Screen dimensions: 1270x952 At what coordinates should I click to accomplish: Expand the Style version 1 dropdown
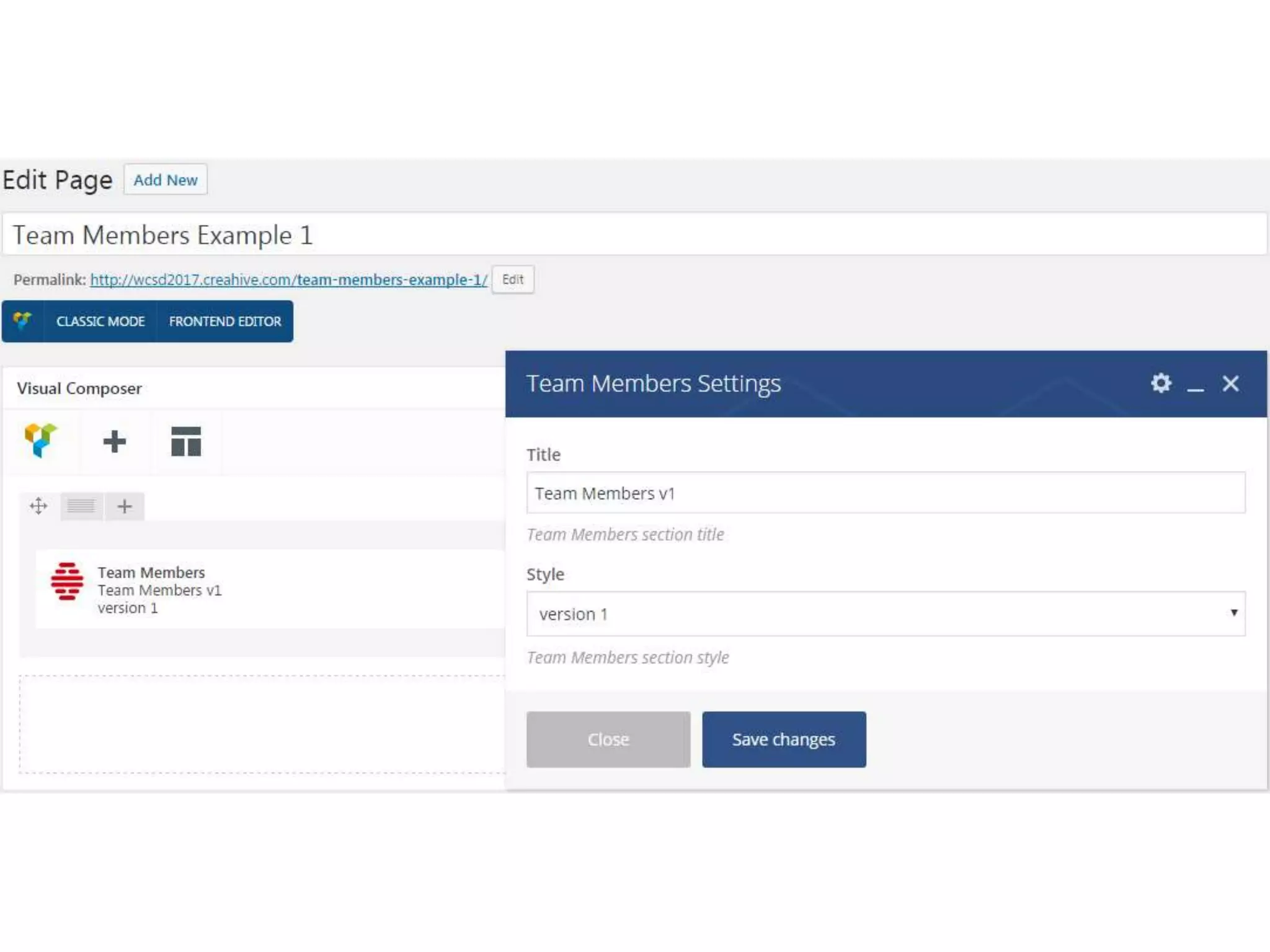pyautogui.click(x=886, y=614)
